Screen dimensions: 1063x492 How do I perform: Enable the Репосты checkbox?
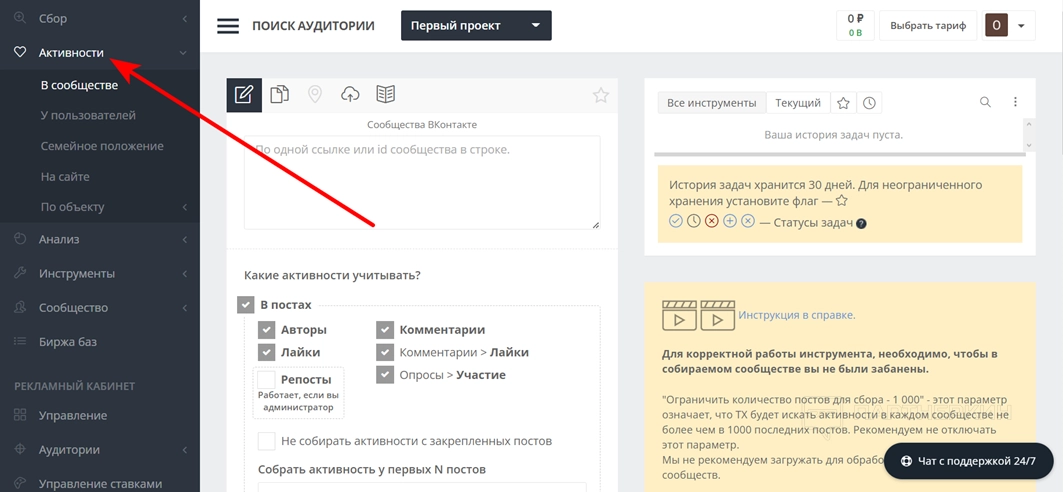pyautogui.click(x=266, y=380)
